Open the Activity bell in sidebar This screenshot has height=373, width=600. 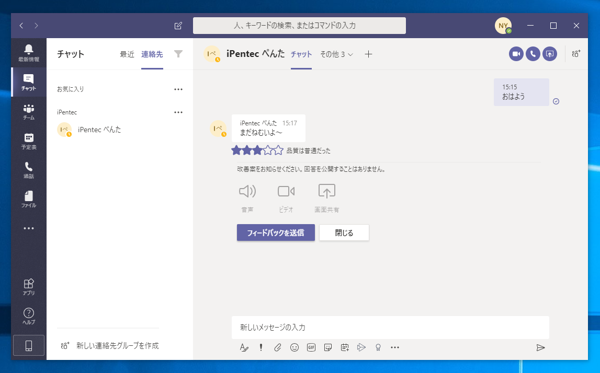pyautogui.click(x=29, y=52)
